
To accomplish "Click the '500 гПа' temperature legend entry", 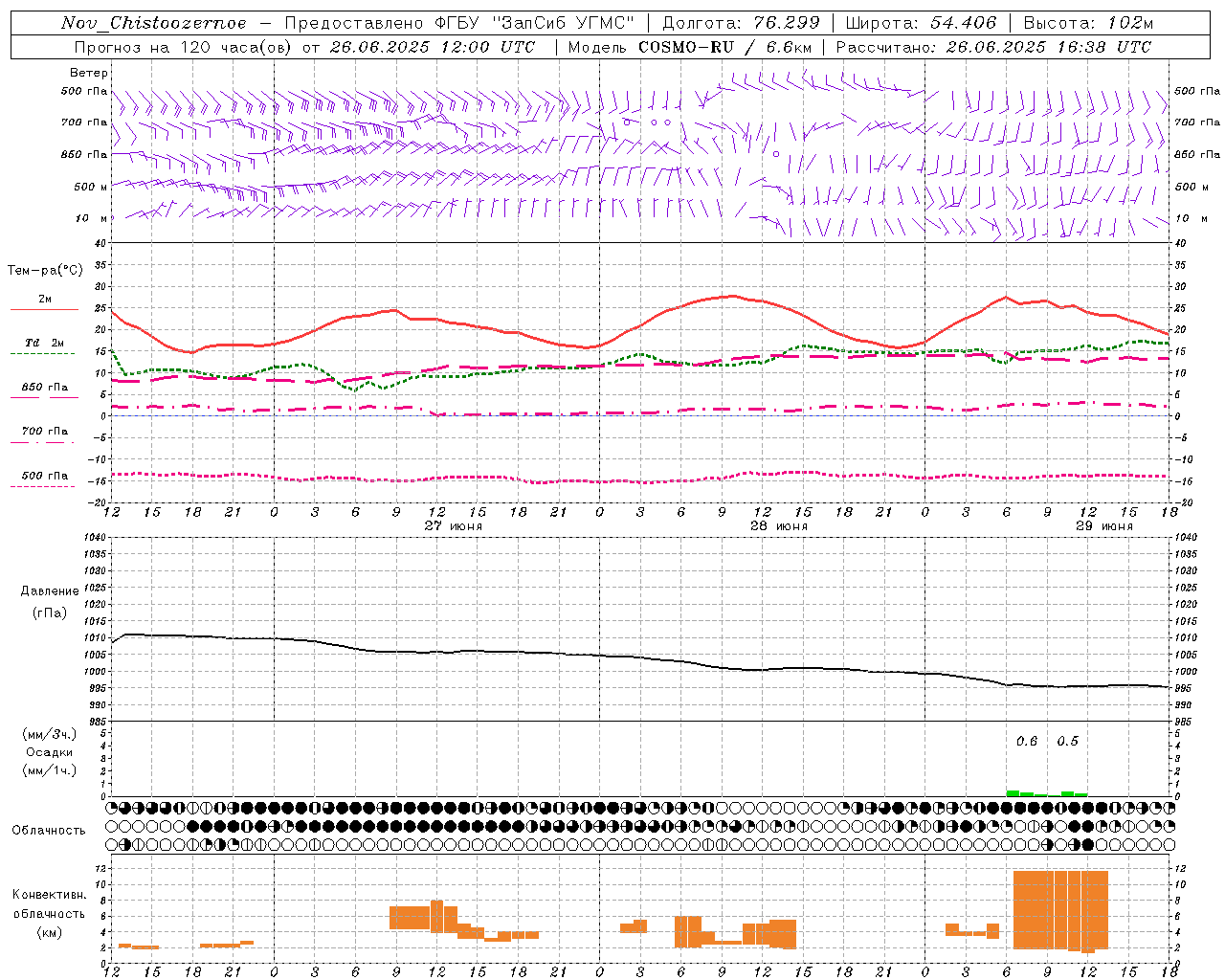I will 45,476.
